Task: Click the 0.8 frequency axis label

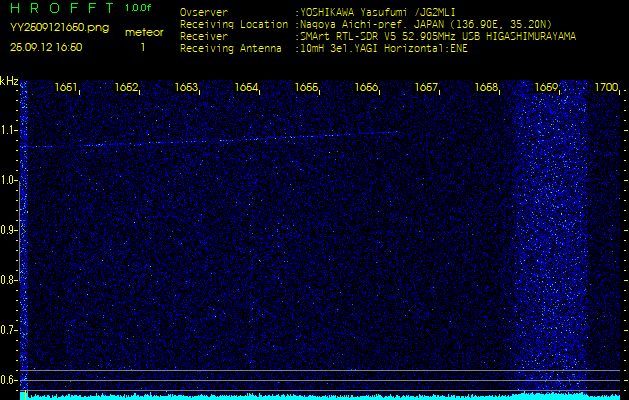Action: [x=9, y=280]
